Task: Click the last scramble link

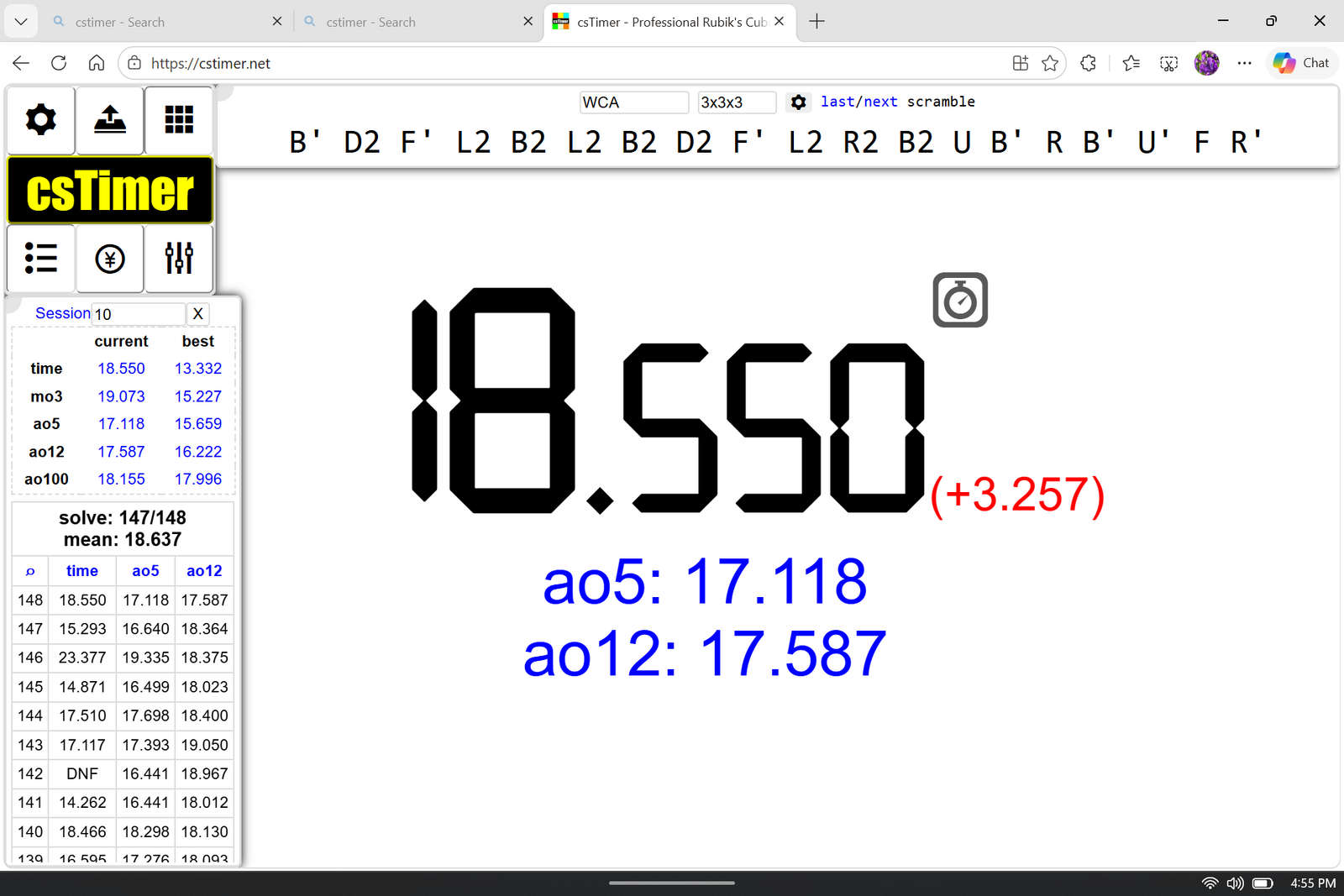Action: tap(837, 102)
